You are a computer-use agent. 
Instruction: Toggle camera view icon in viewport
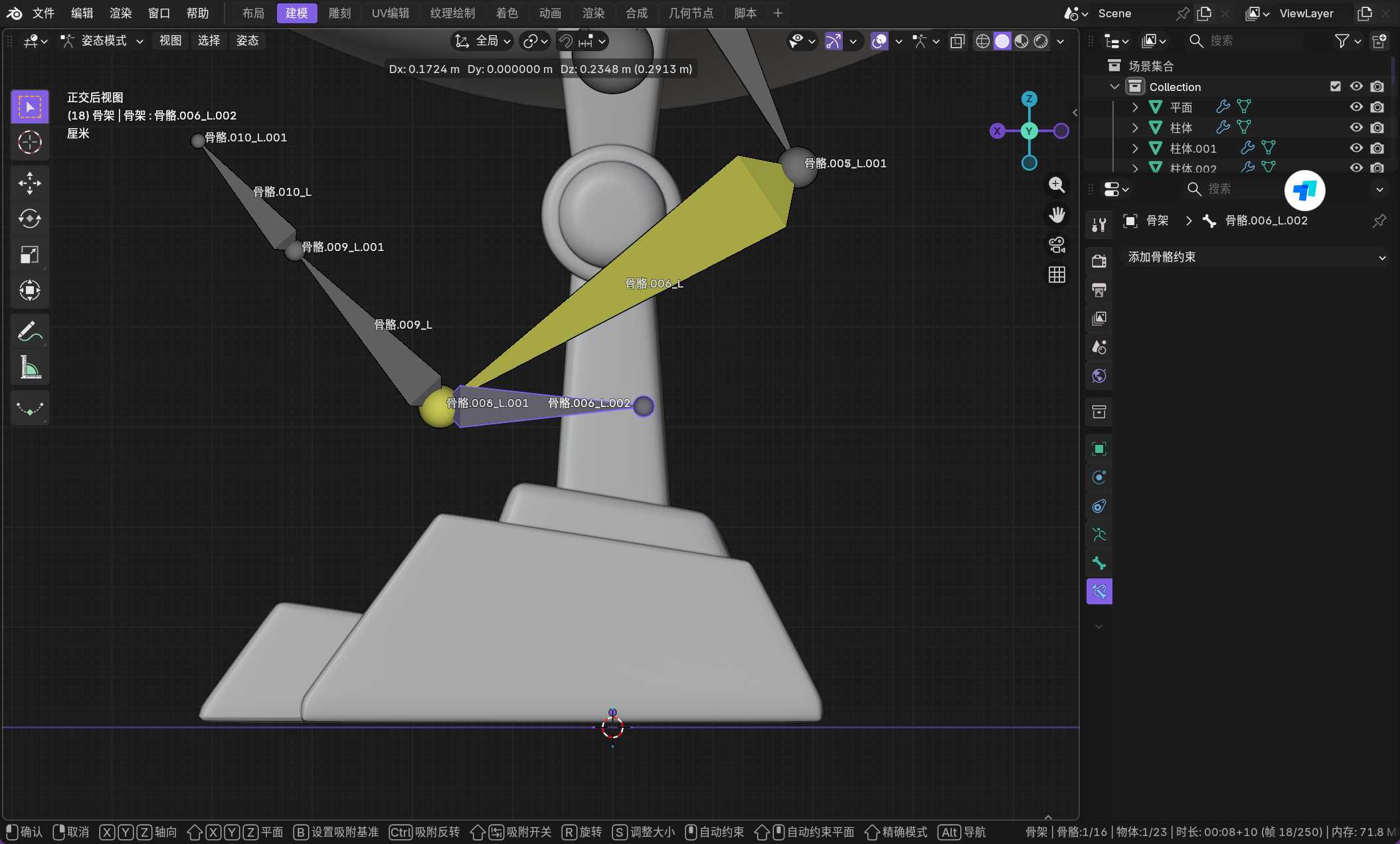tap(1057, 245)
